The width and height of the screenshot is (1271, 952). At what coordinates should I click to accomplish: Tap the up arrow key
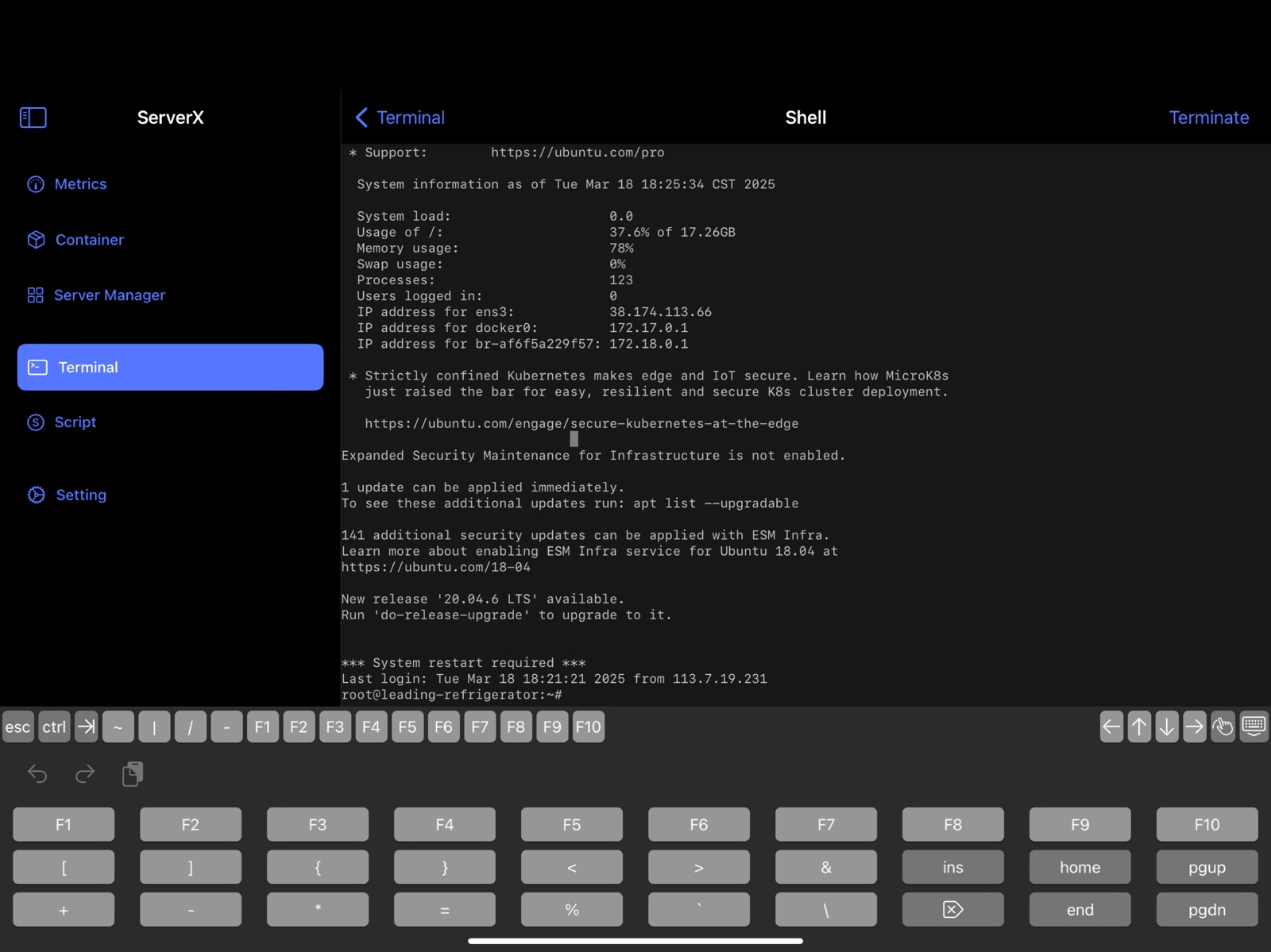pos(1139,727)
